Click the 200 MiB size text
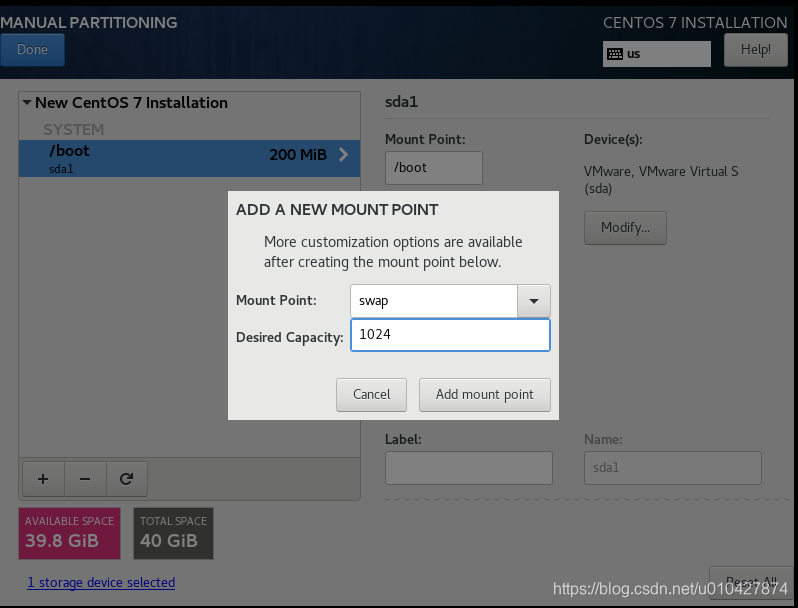Image resolution: width=798 pixels, height=608 pixels. pos(298,155)
